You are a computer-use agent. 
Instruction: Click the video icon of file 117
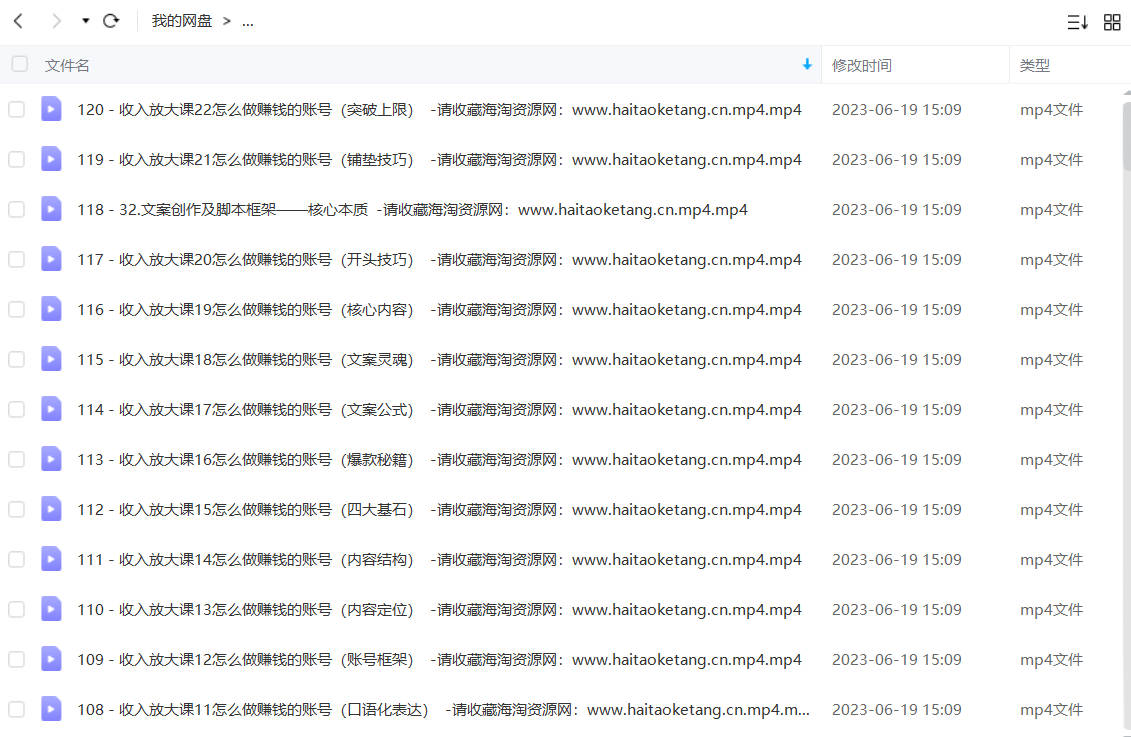pos(51,259)
